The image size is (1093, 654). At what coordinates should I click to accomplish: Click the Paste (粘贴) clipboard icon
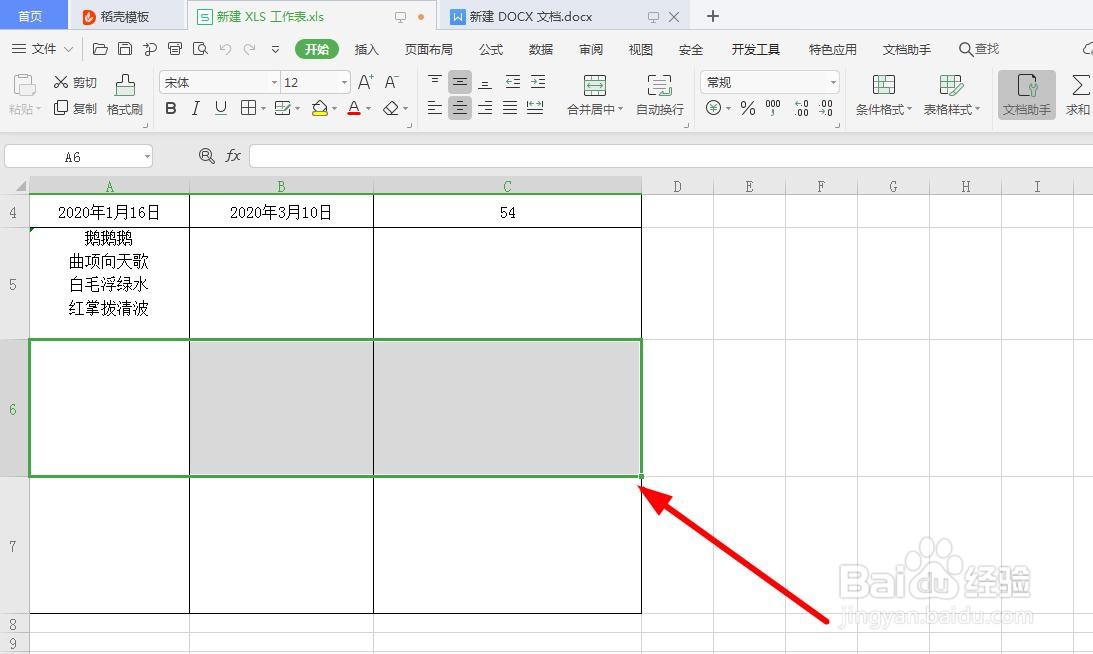[24, 85]
